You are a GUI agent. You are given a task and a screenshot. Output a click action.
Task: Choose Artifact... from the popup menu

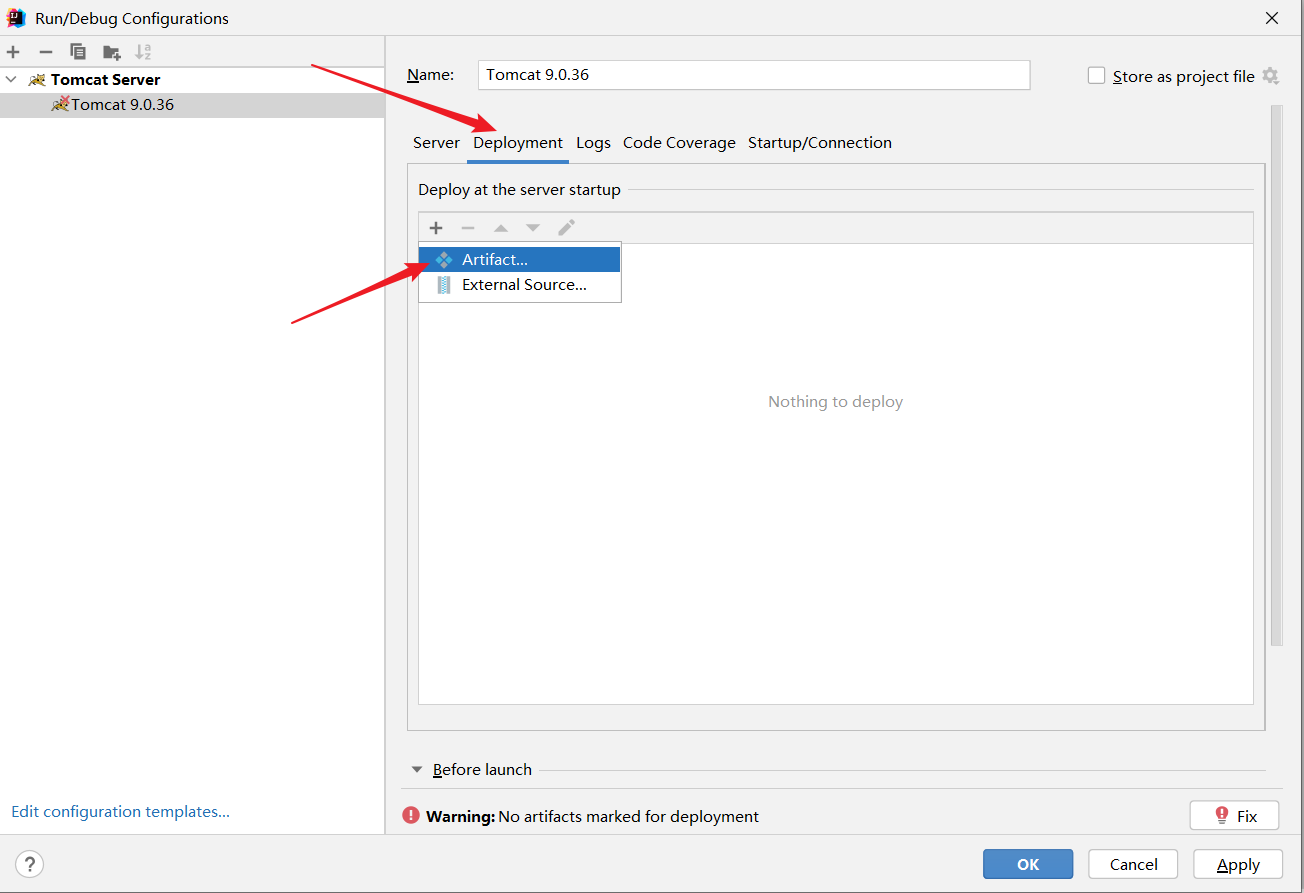(520, 260)
